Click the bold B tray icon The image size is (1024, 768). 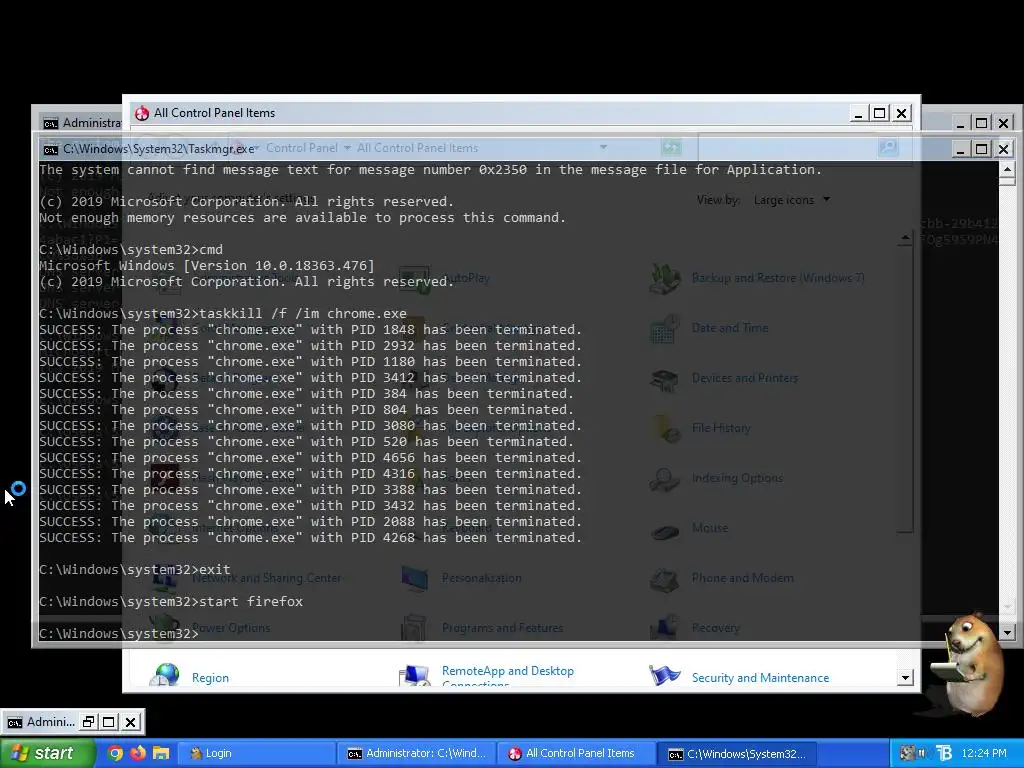click(944, 753)
